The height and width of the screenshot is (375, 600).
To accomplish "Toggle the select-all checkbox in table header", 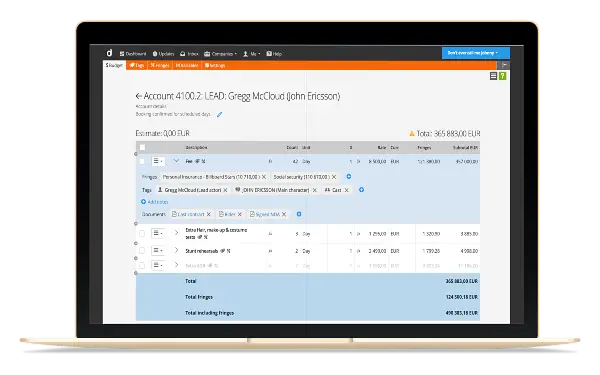I will [x=142, y=147].
